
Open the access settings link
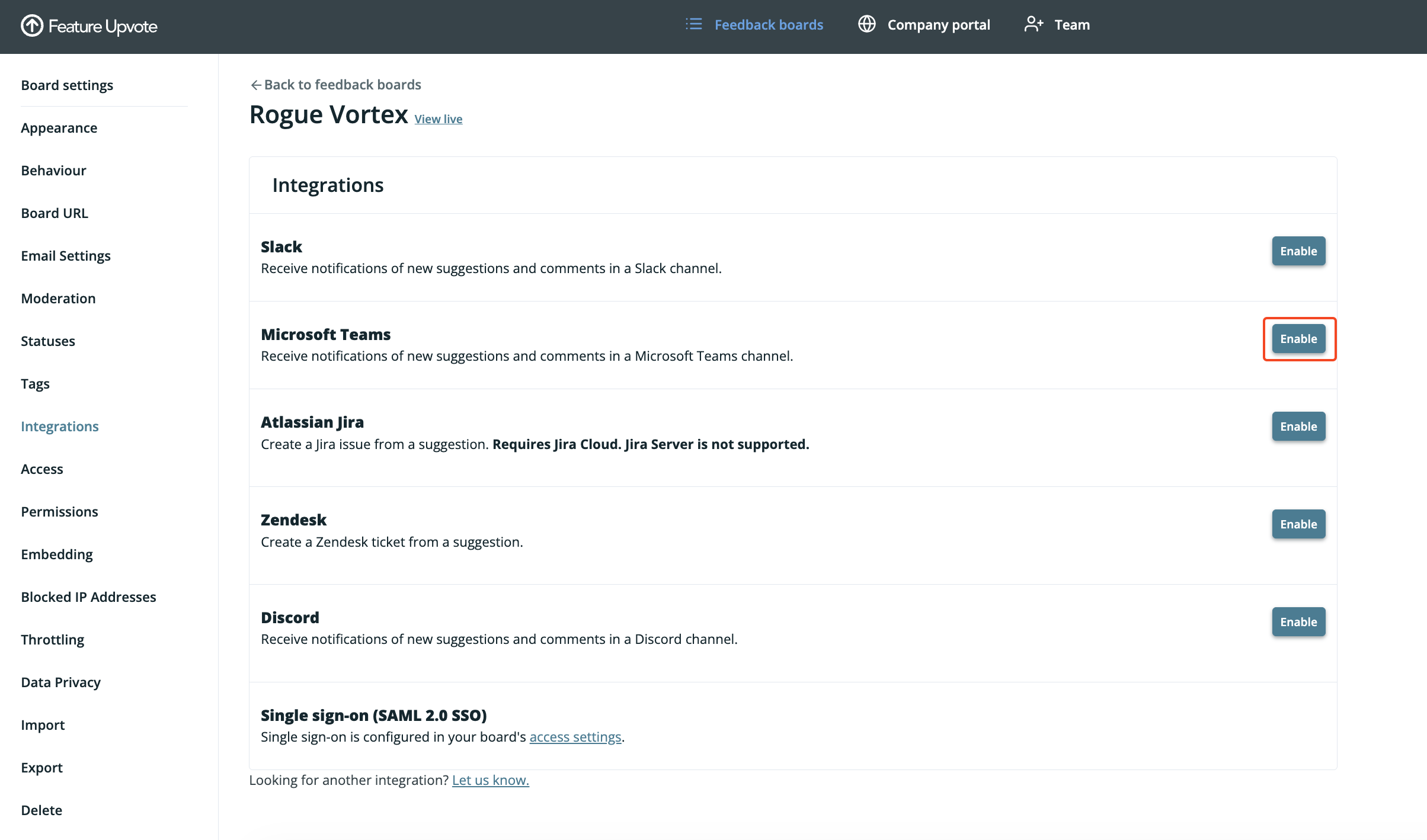coord(575,737)
